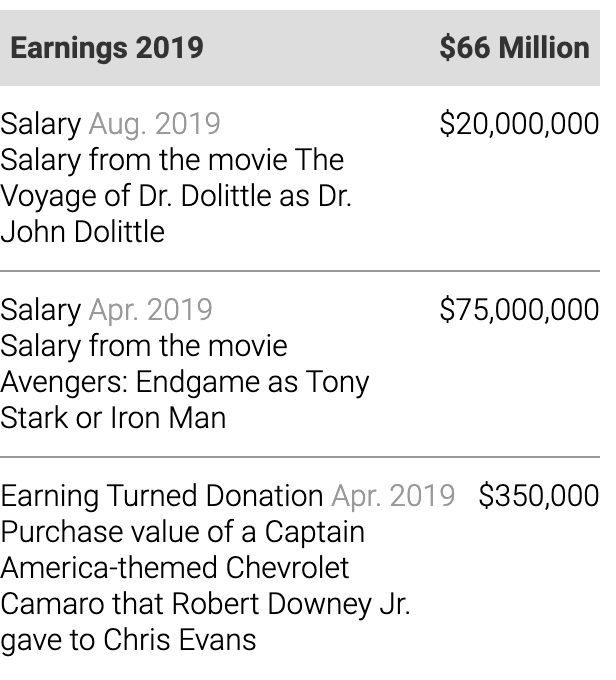Click "Salary" label in the Avengers entry
This screenshot has width=616, height=680.
pyautogui.click(x=40, y=310)
